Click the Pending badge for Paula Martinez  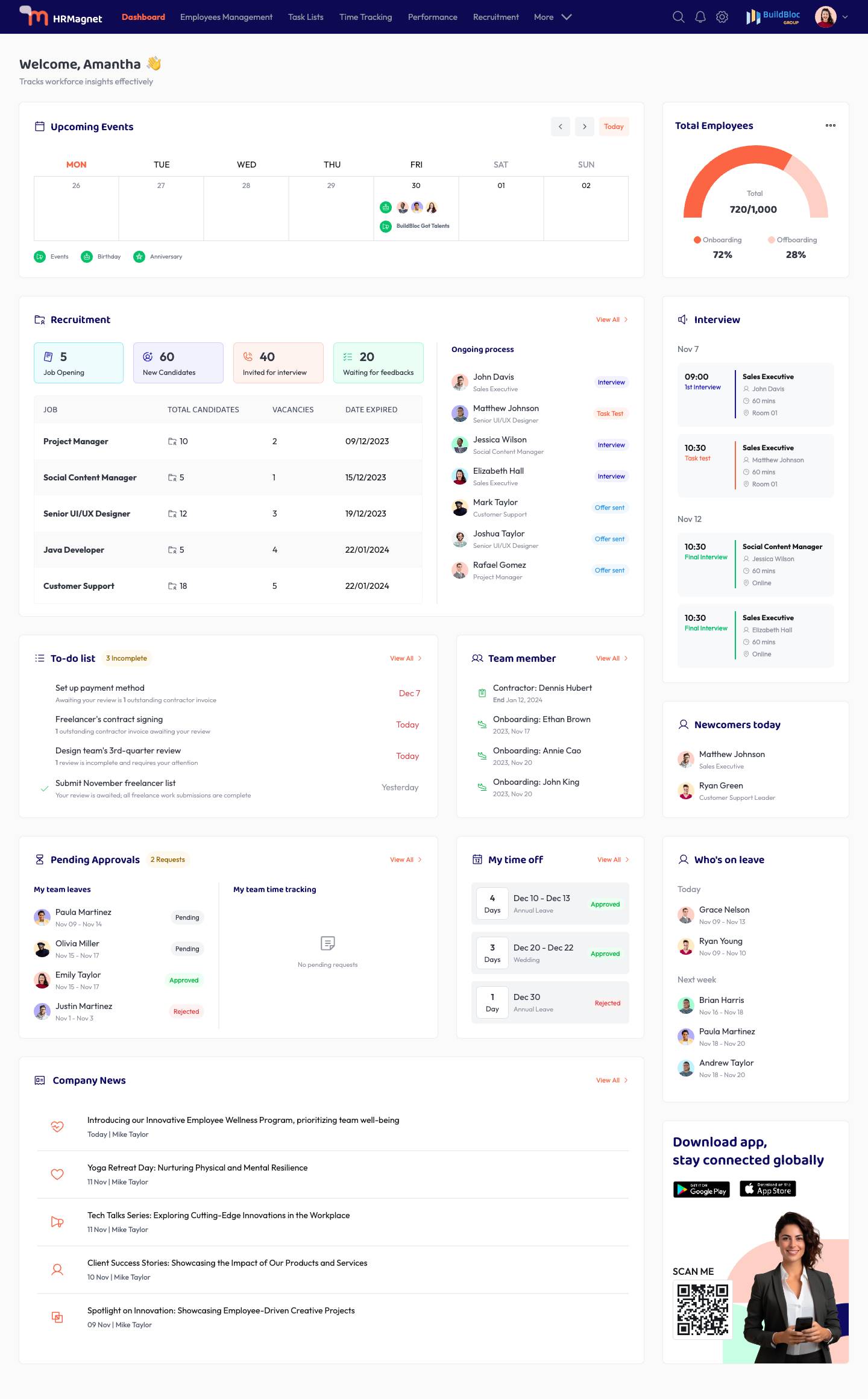click(187, 917)
